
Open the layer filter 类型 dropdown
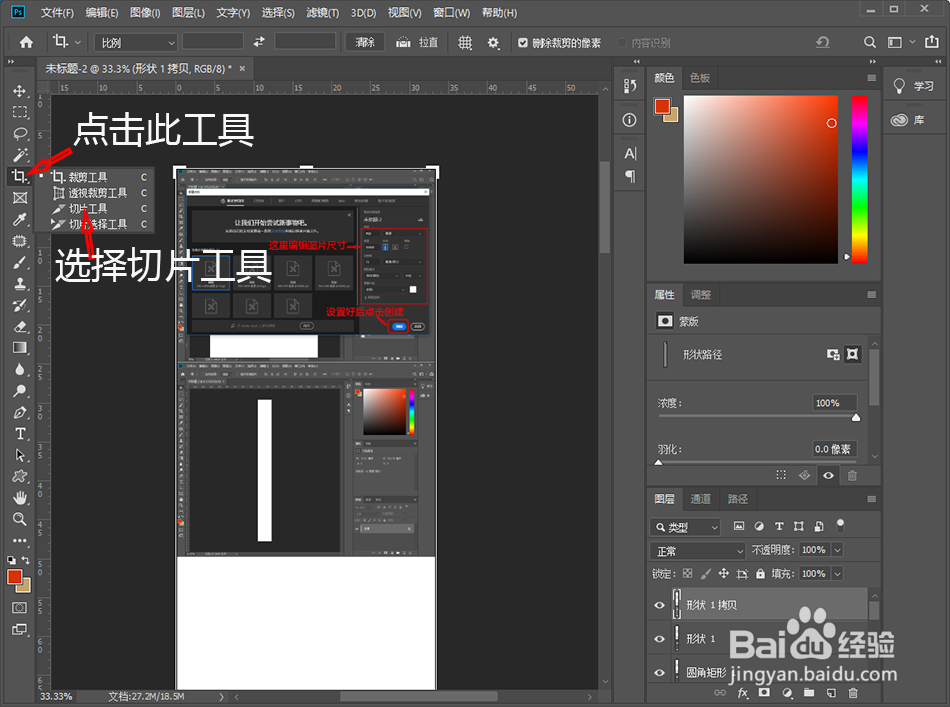[685, 527]
